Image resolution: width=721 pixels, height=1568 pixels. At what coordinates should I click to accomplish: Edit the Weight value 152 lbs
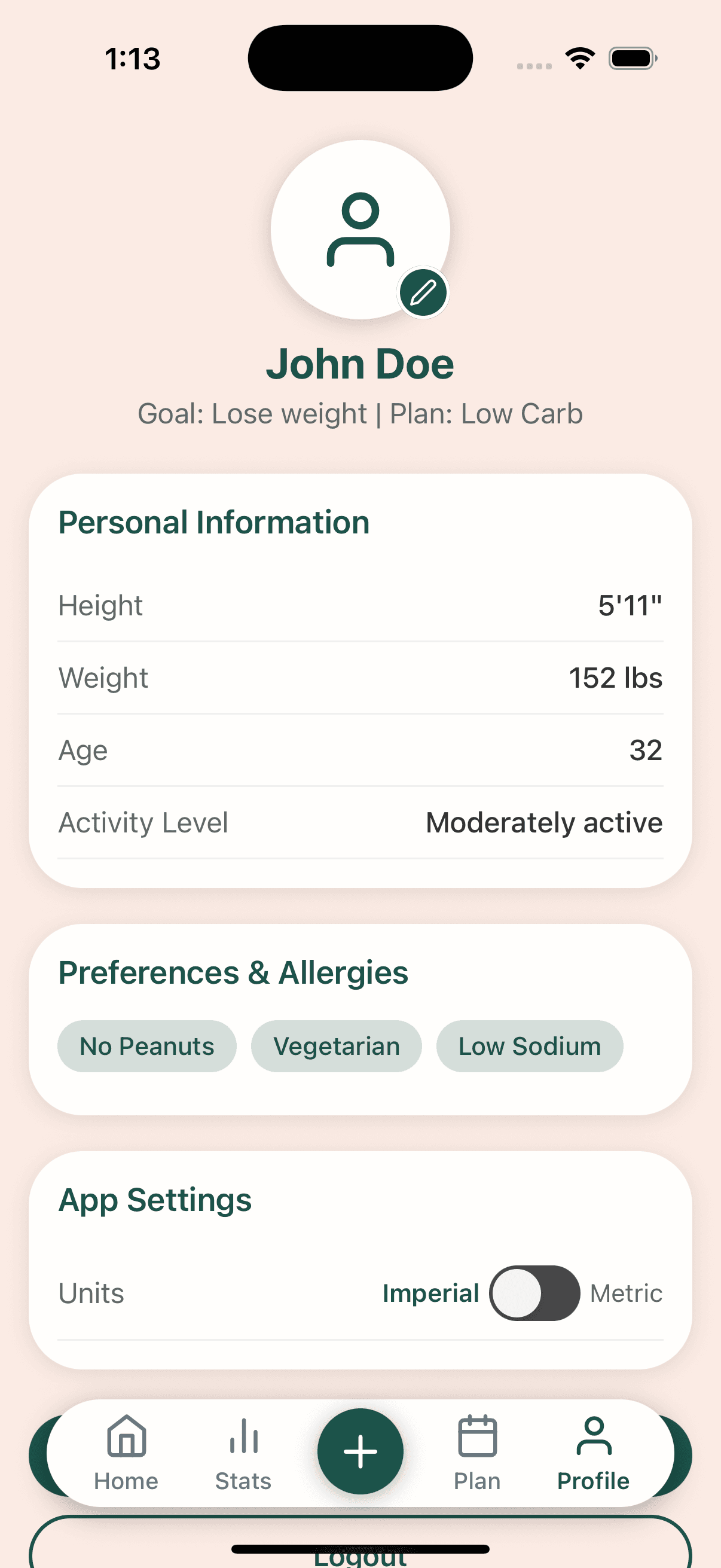tap(615, 678)
